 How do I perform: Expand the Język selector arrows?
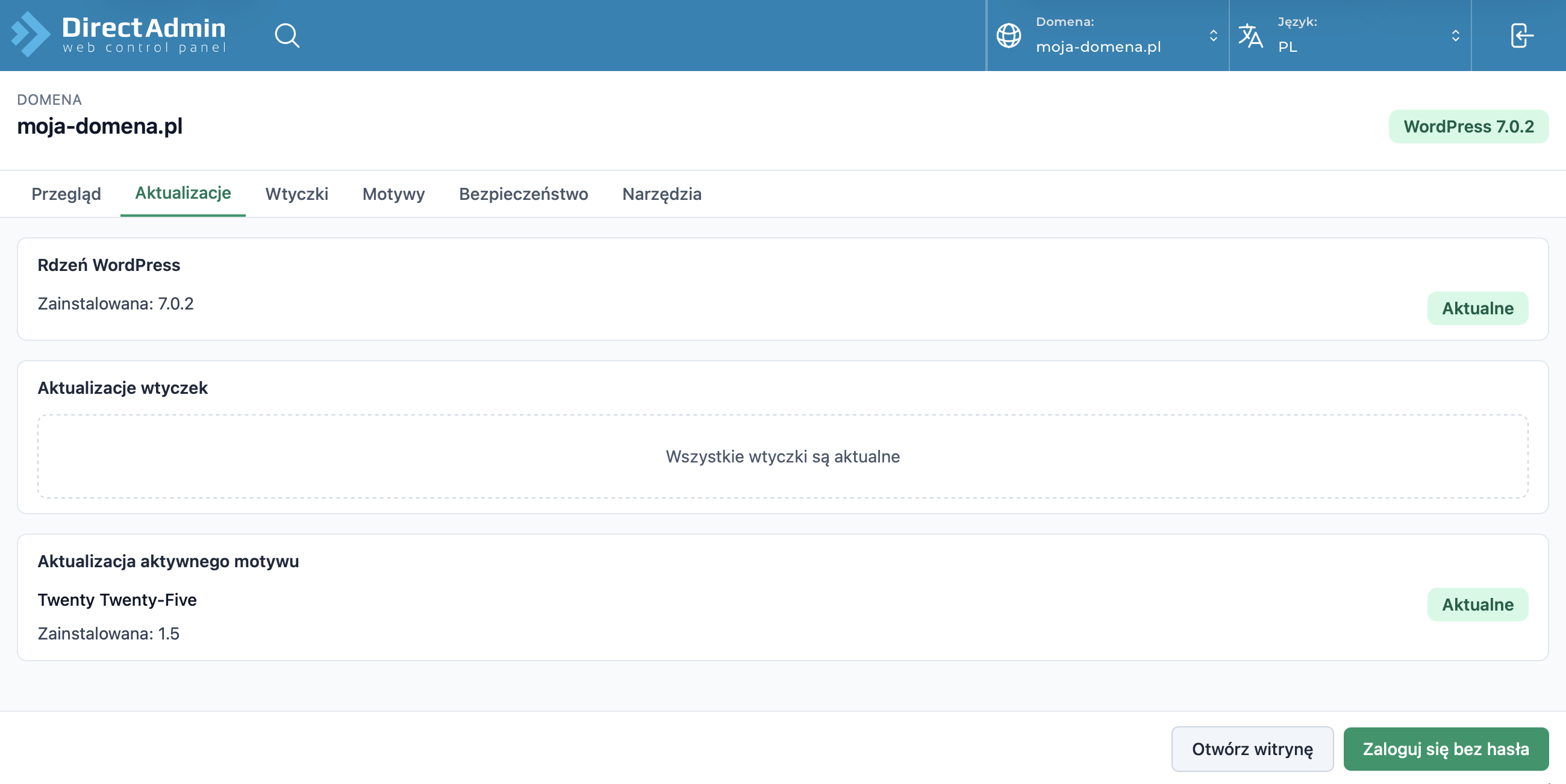pyautogui.click(x=1455, y=36)
